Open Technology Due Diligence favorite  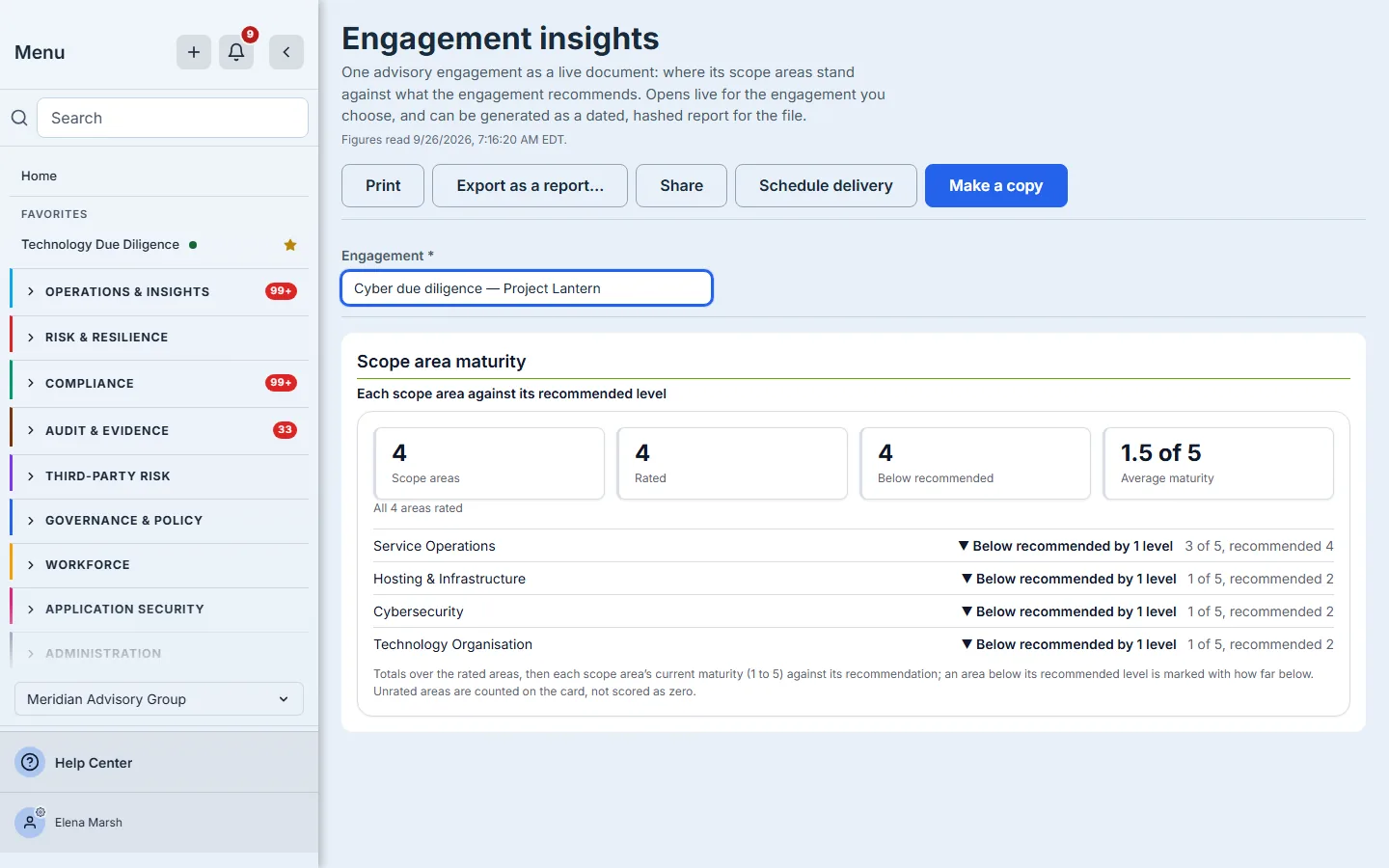point(100,245)
